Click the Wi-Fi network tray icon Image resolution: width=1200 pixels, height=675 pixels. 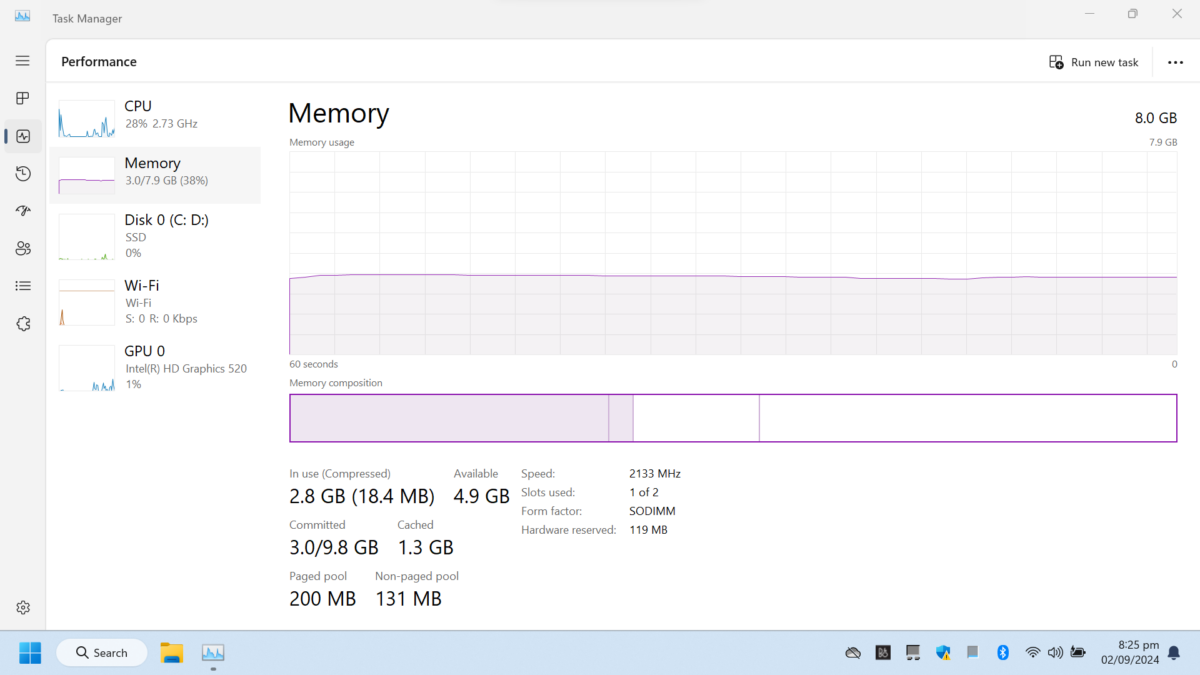[1033, 653]
